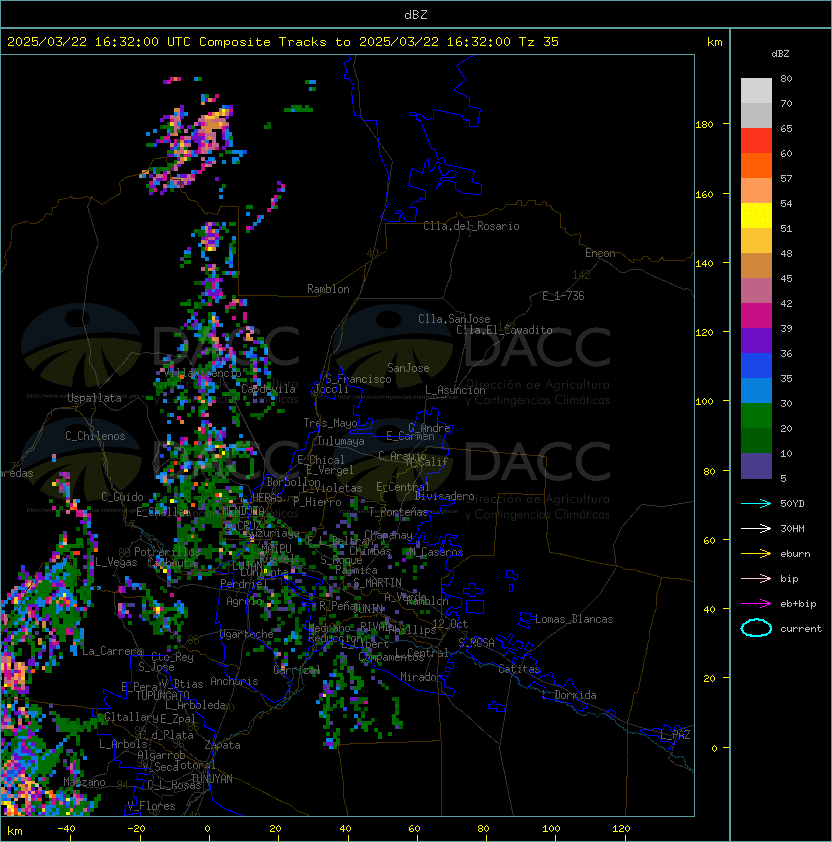Pick the magenta 39-42 dBZ color swatch

point(756,316)
